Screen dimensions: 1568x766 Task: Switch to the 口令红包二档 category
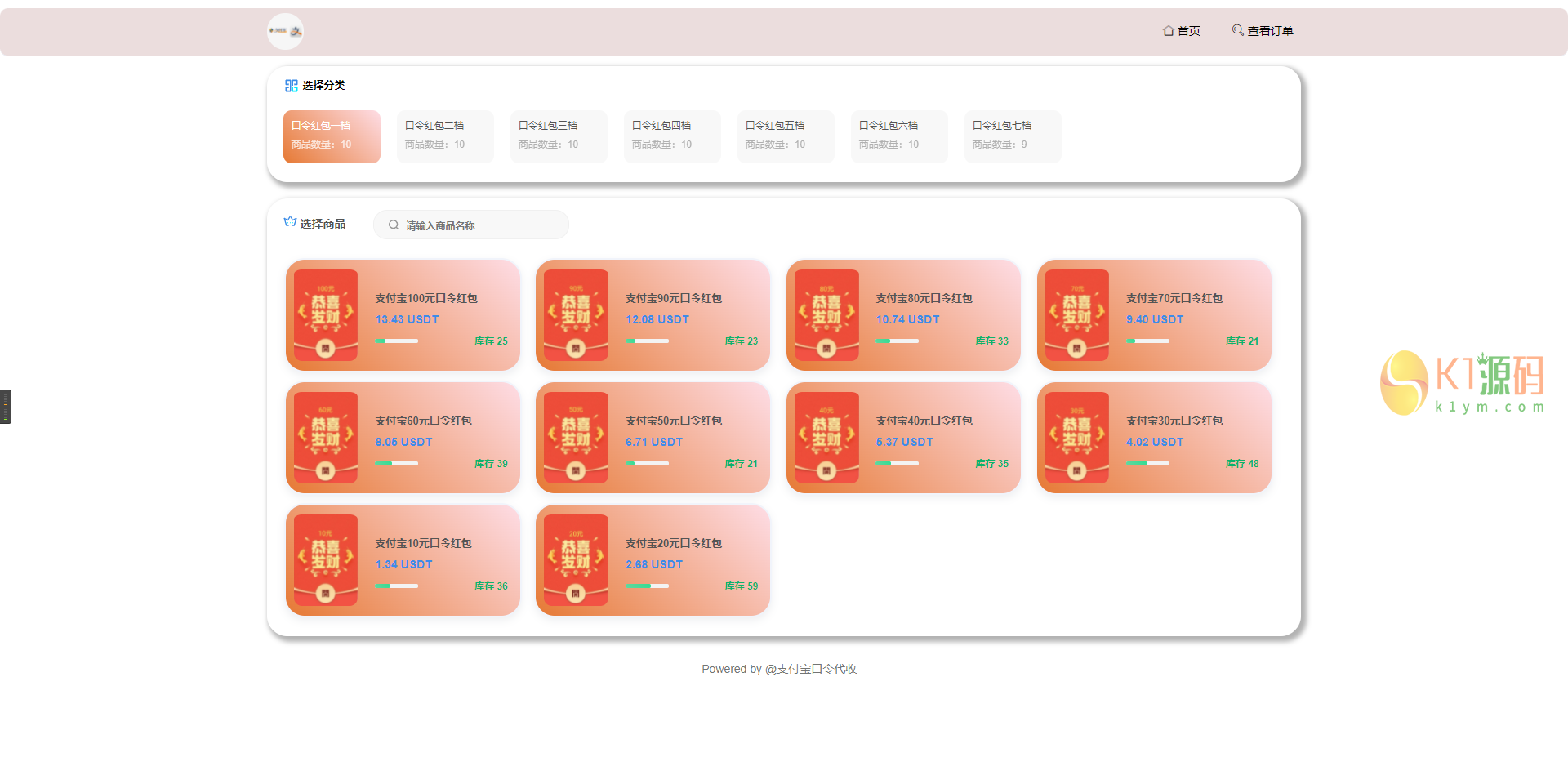tap(445, 136)
